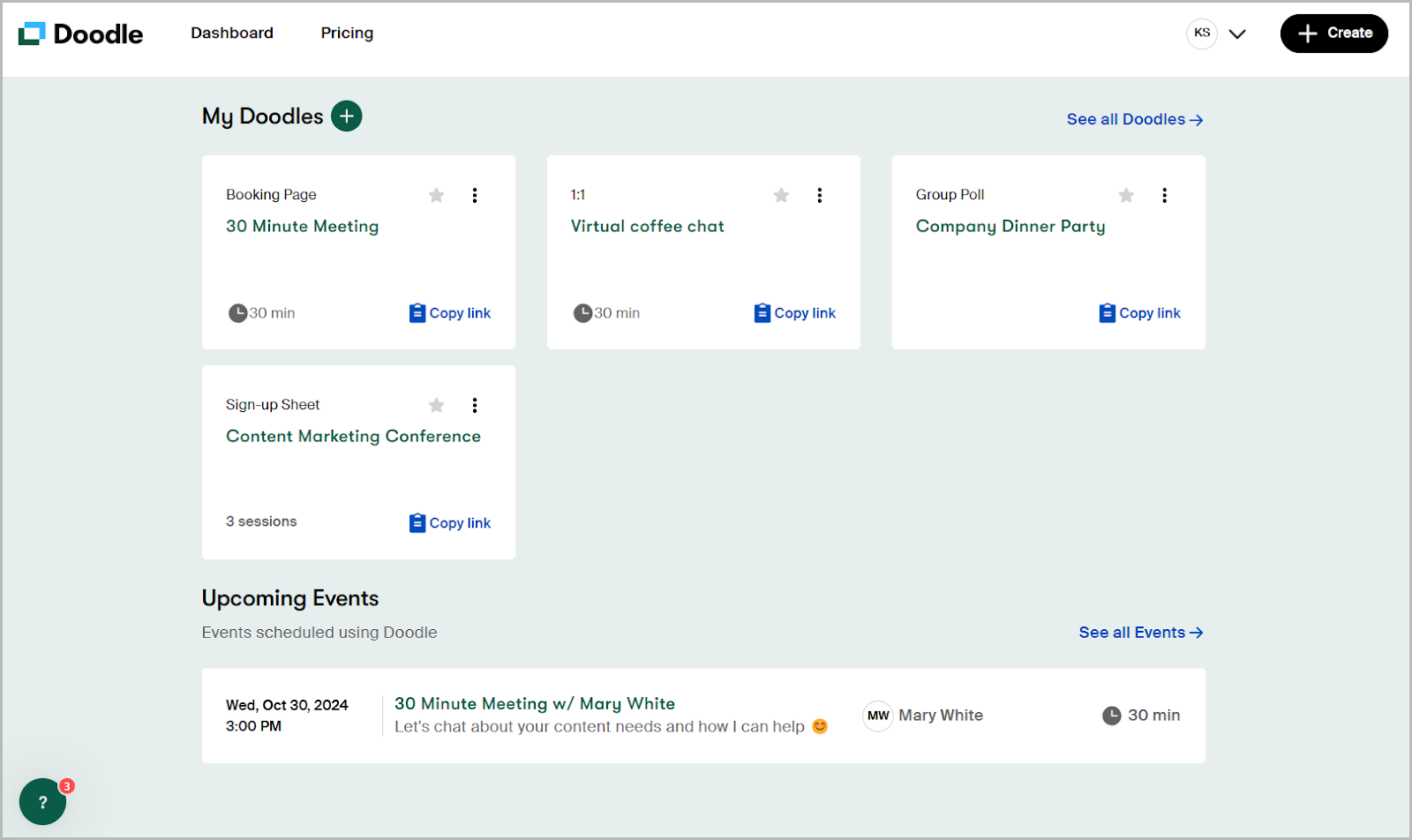This screenshot has width=1412, height=840.
Task: Star the Virtual coffee chat doodle
Action: tap(781, 195)
